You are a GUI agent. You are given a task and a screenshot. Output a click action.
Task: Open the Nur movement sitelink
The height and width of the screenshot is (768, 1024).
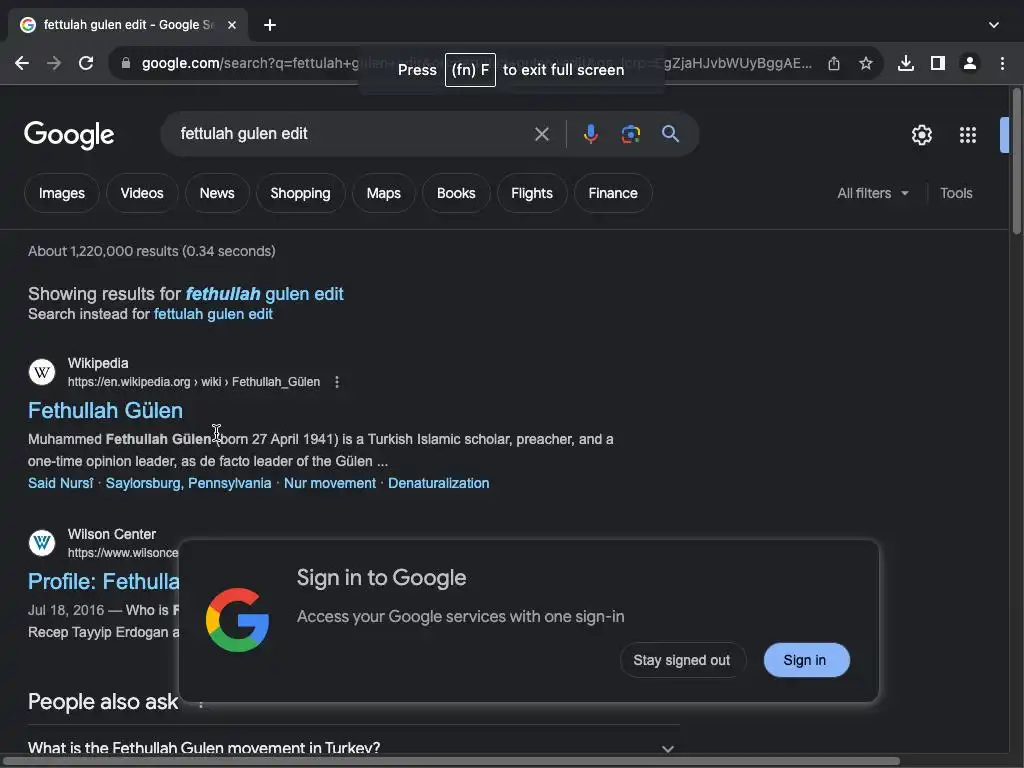coord(330,483)
